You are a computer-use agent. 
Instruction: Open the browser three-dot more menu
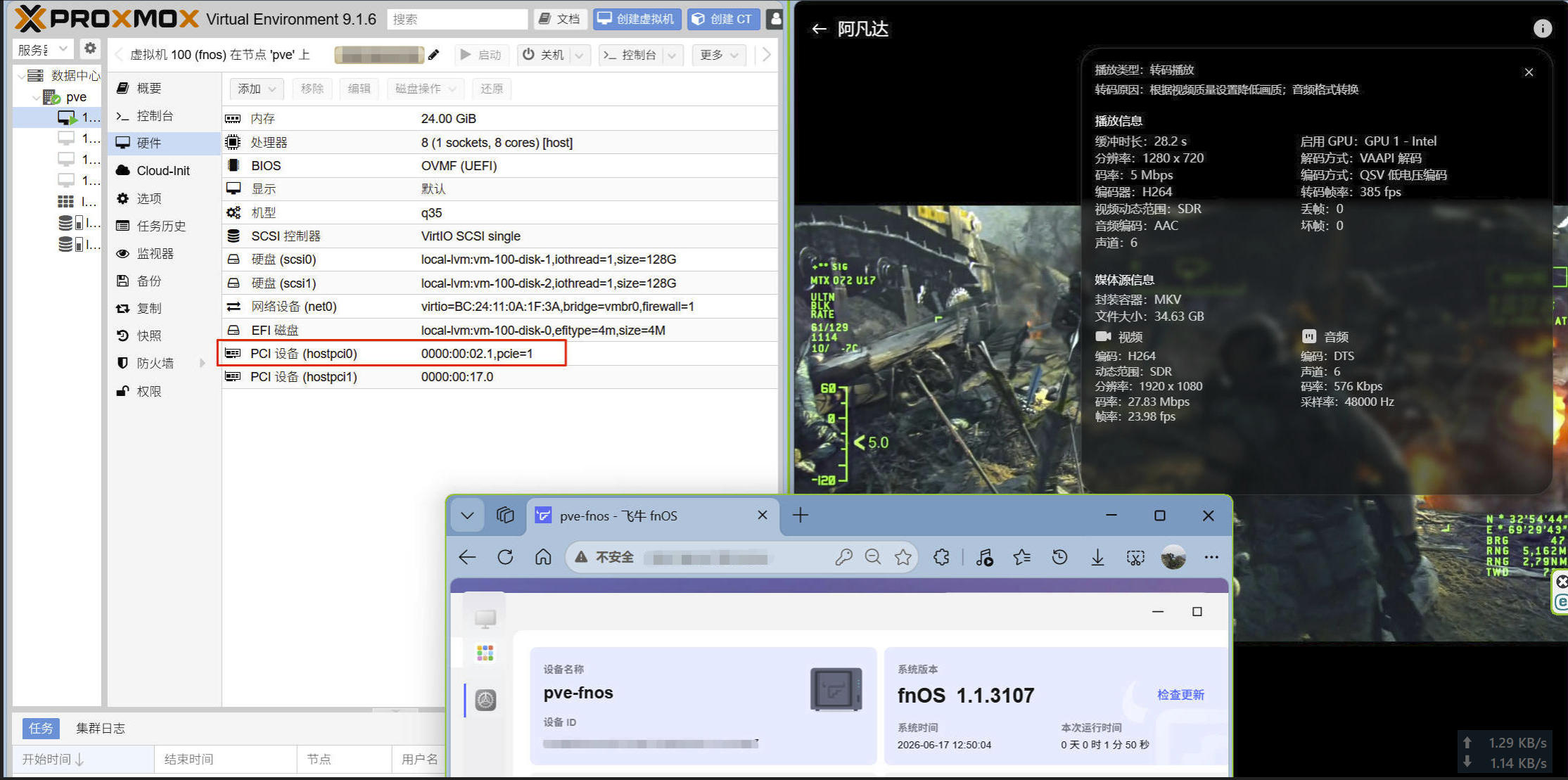[x=1211, y=558]
